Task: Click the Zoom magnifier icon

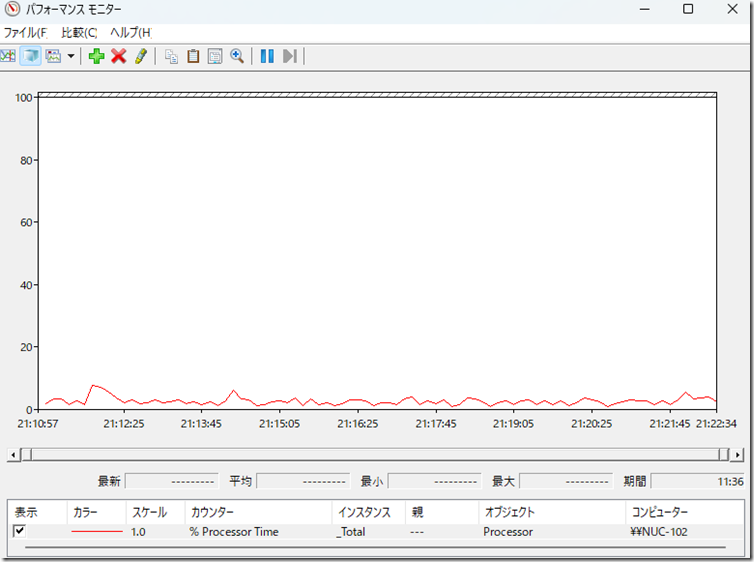Action: click(237, 56)
